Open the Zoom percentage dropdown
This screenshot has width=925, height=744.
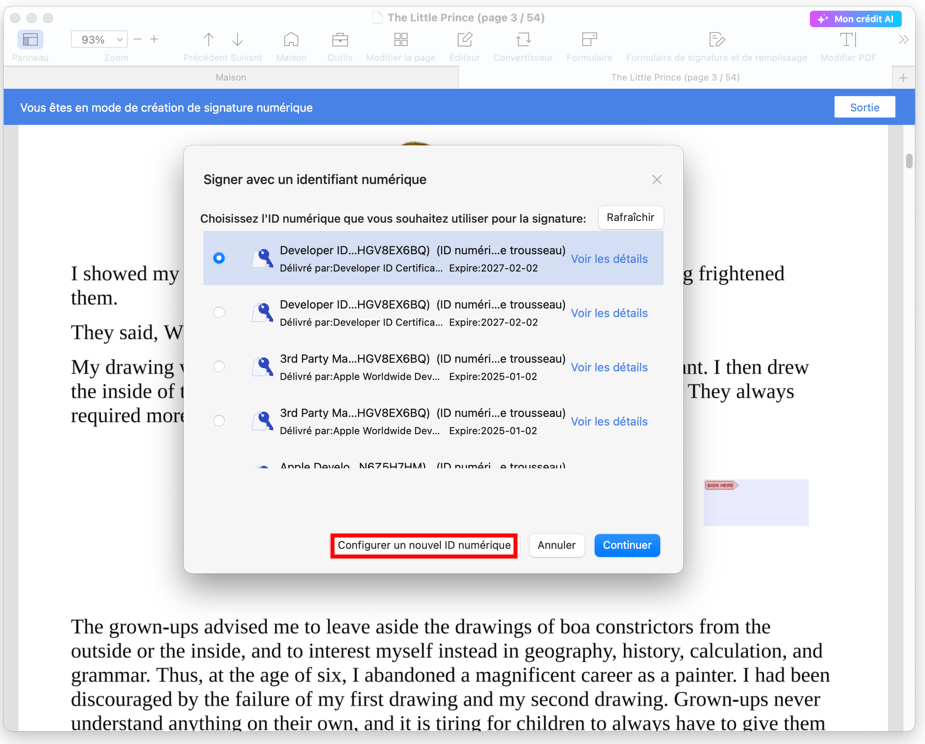pyautogui.click(x=99, y=39)
